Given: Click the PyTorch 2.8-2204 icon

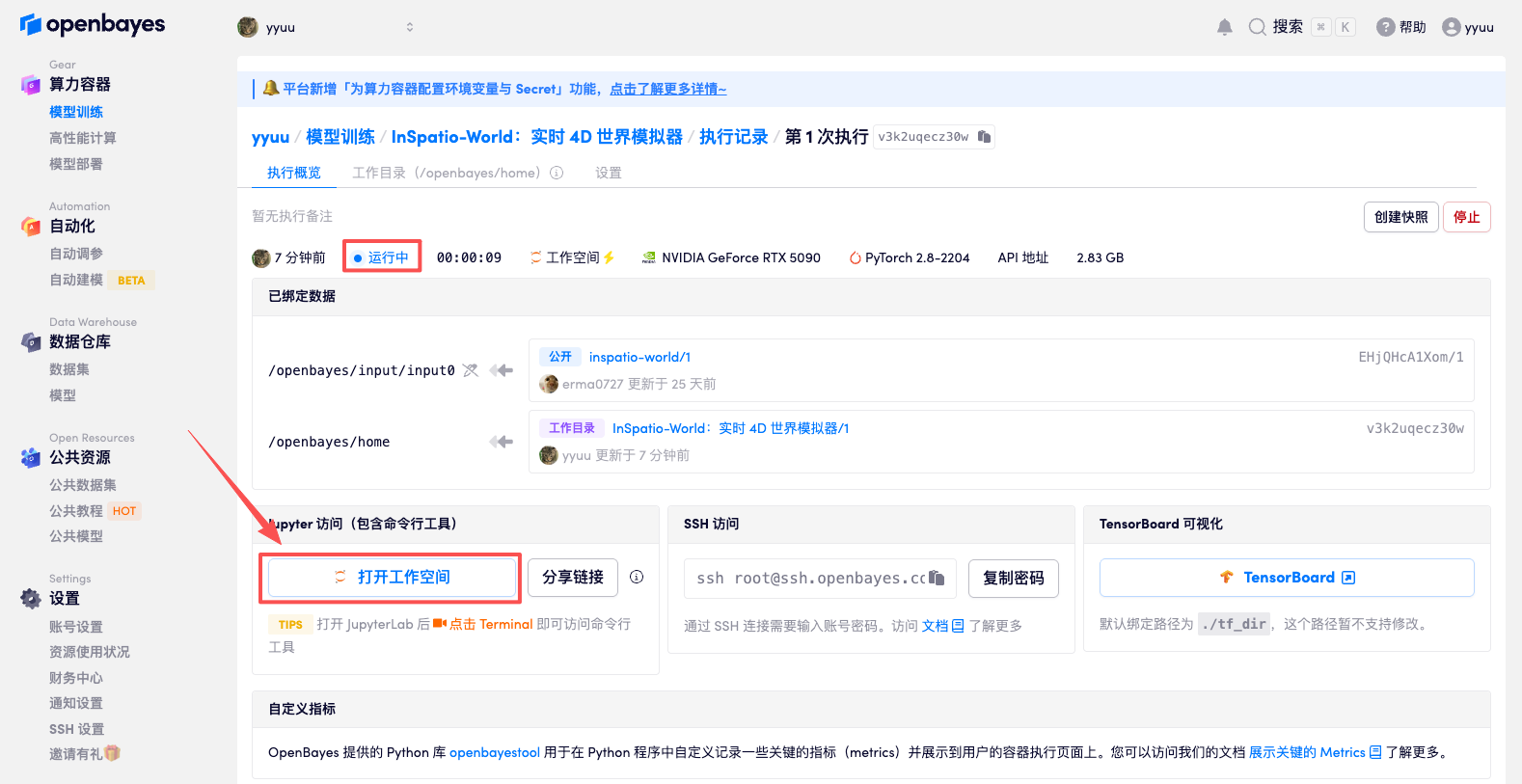Looking at the screenshot, I should [855, 257].
